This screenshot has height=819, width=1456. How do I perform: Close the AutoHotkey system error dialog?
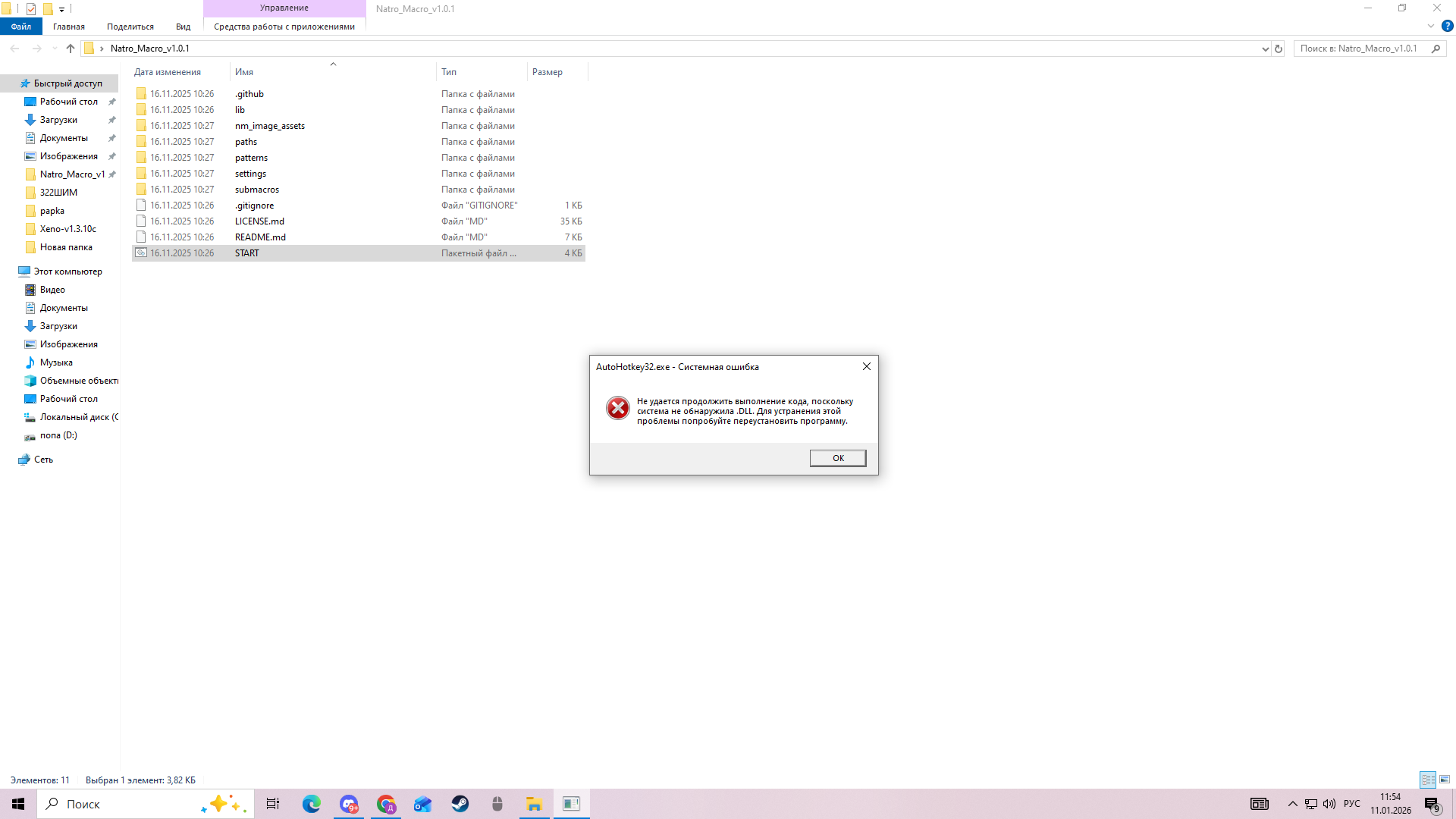coord(866,366)
